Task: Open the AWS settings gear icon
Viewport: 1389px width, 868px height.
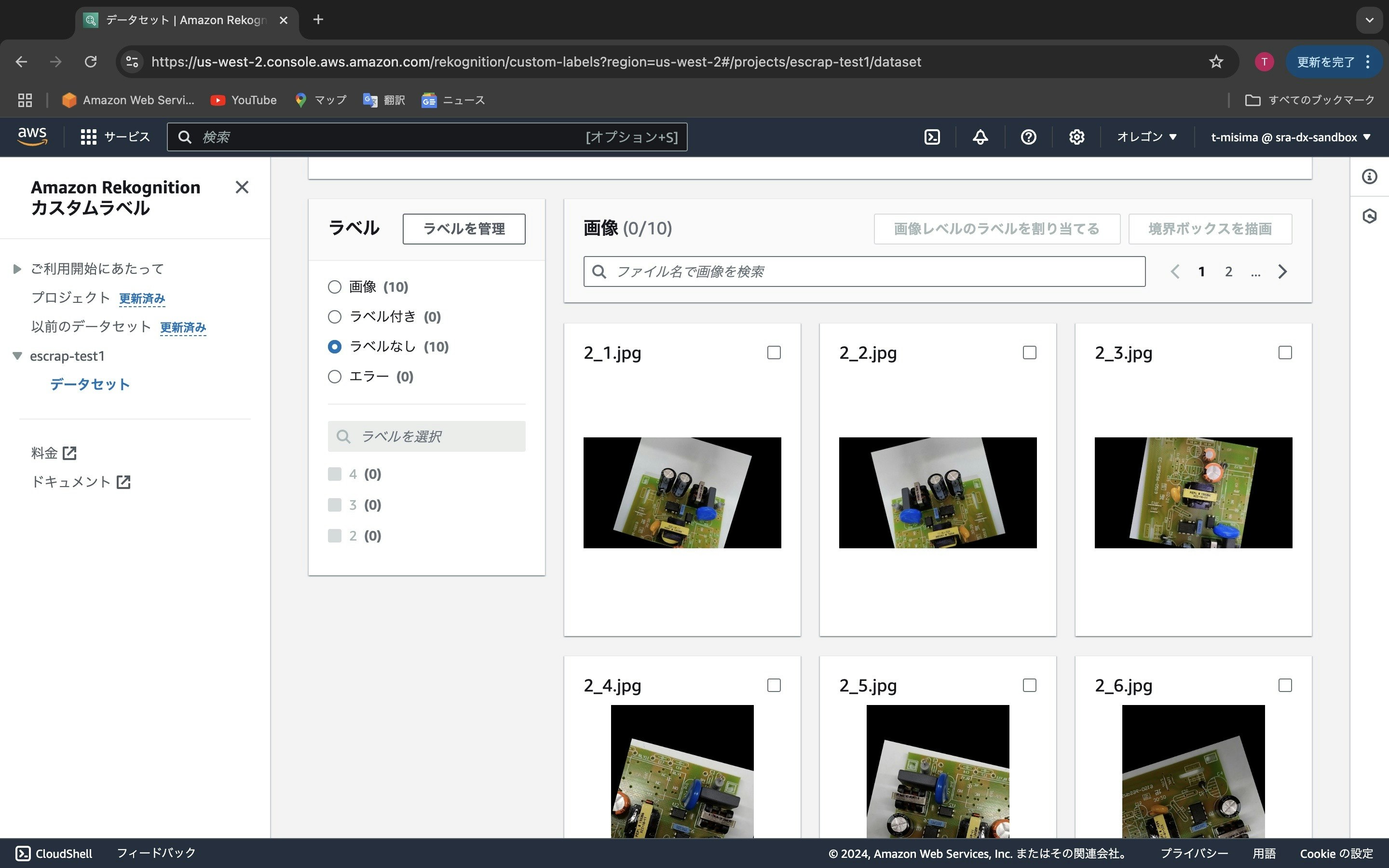Action: (x=1076, y=137)
